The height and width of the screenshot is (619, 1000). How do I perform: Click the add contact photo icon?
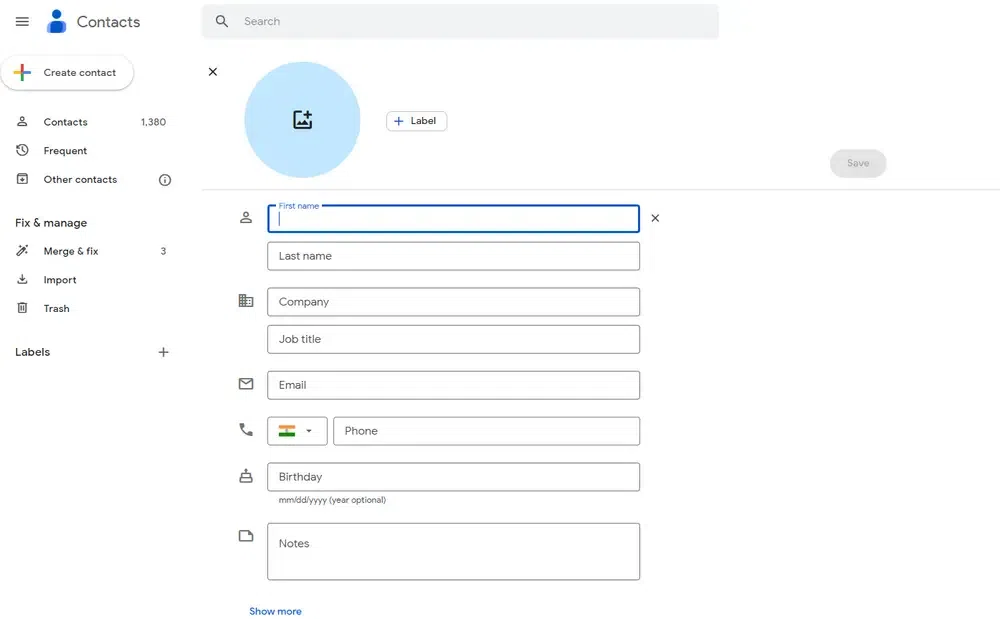point(302,120)
